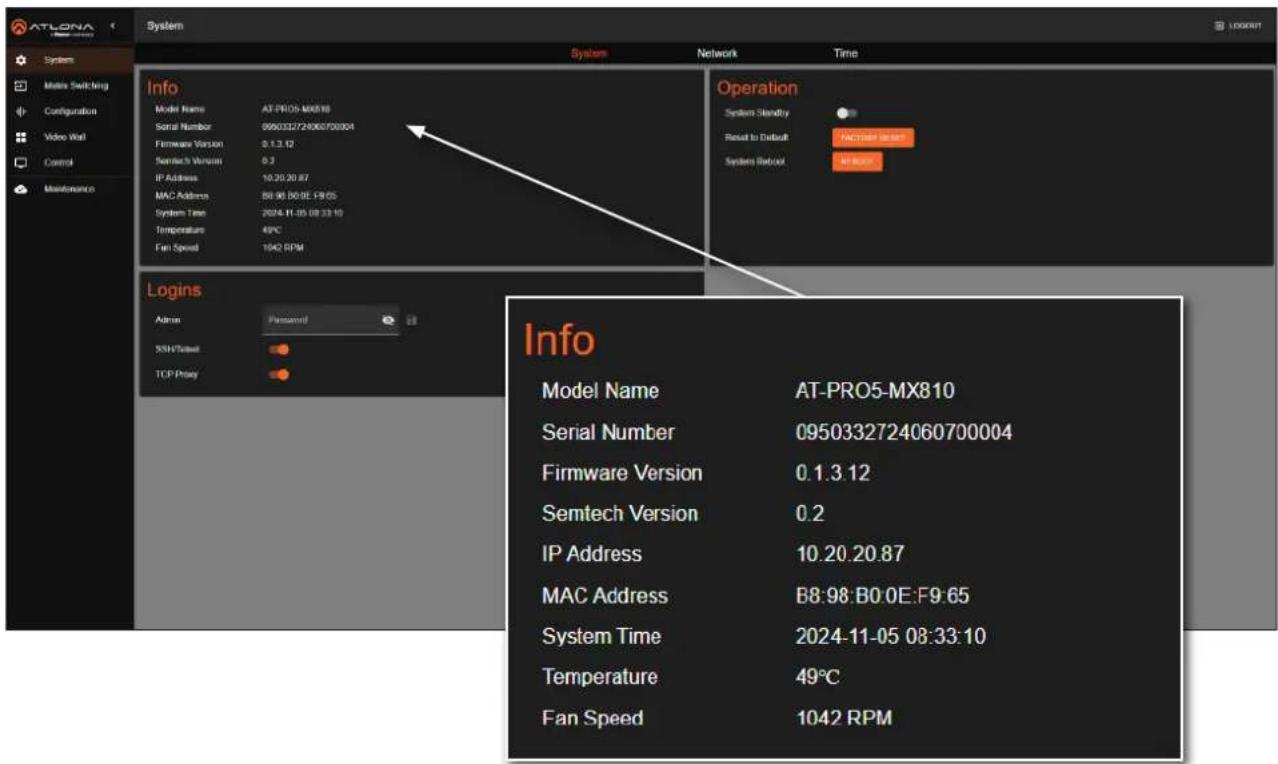Click the Reset to Default label
1278x764 pixels.
tap(757, 137)
